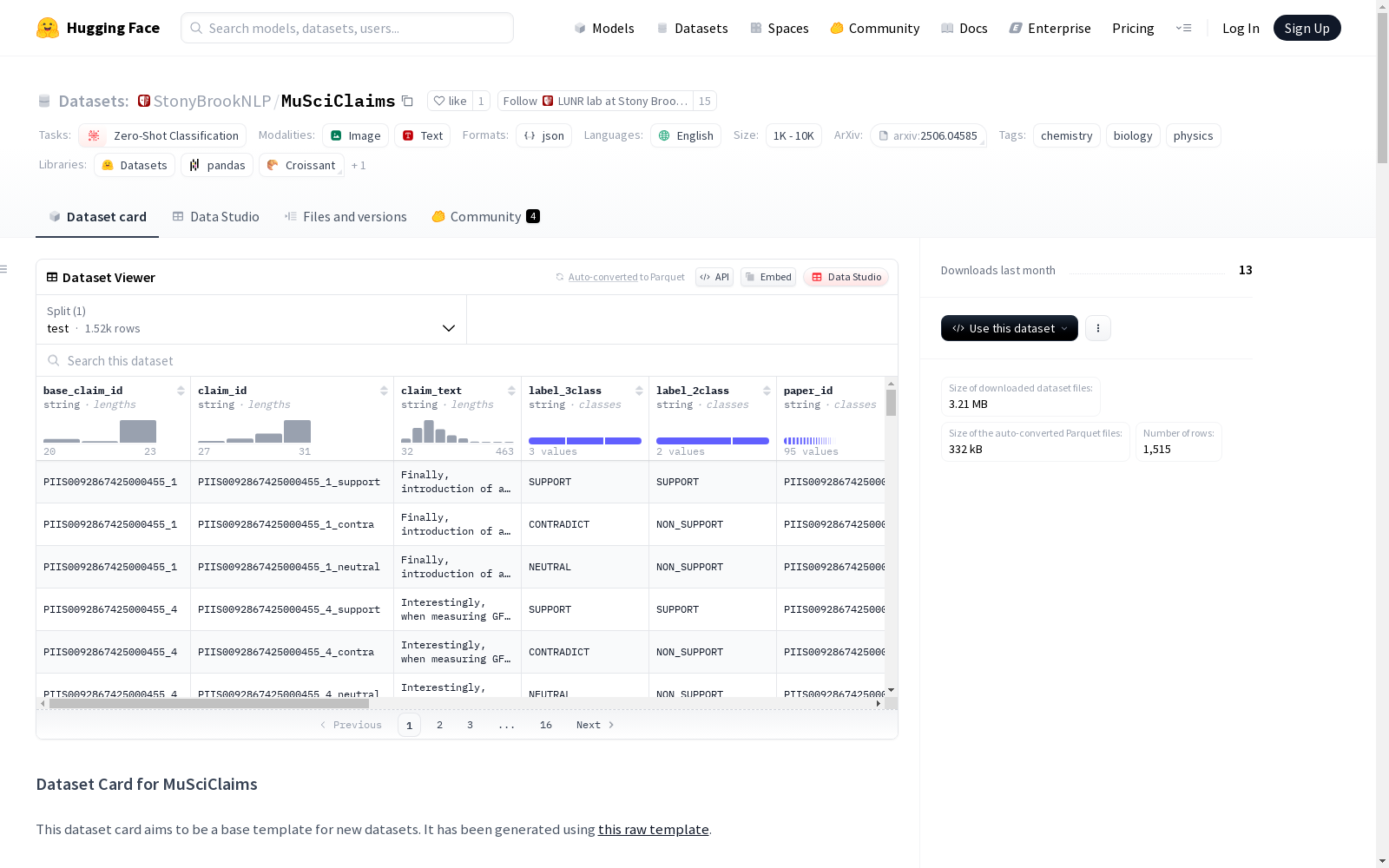
Task: Click the Log In link
Action: coord(1241,28)
